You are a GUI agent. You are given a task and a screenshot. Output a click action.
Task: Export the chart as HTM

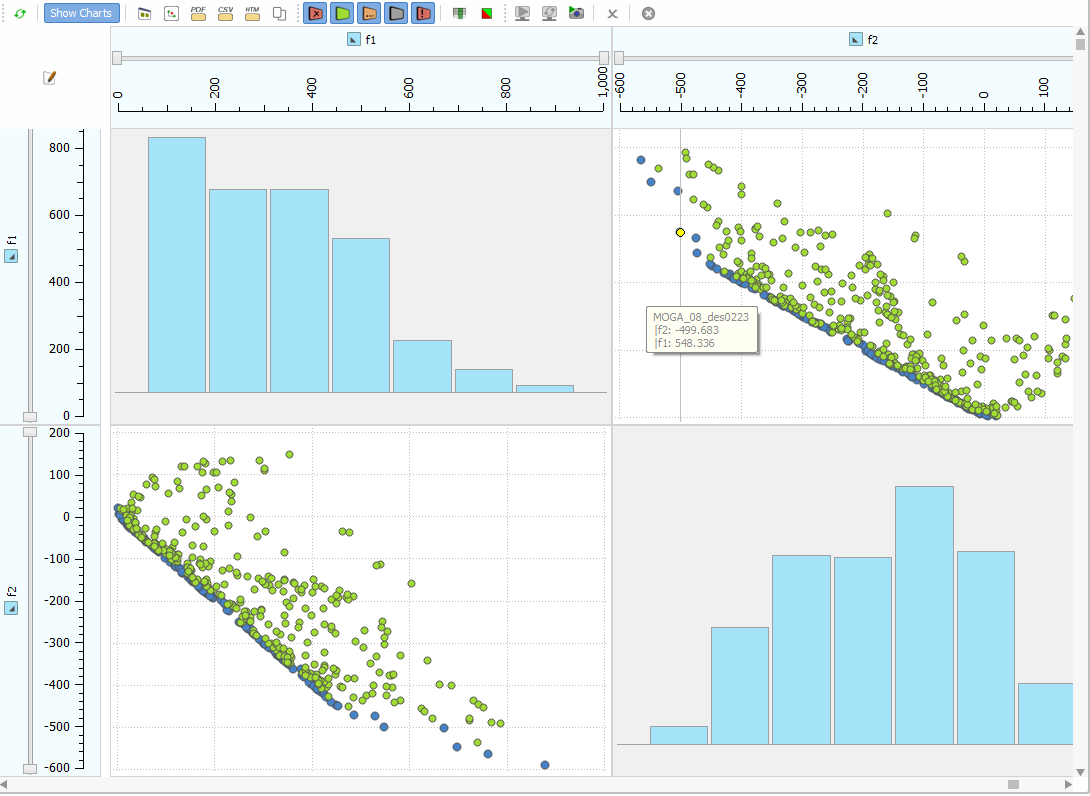252,13
